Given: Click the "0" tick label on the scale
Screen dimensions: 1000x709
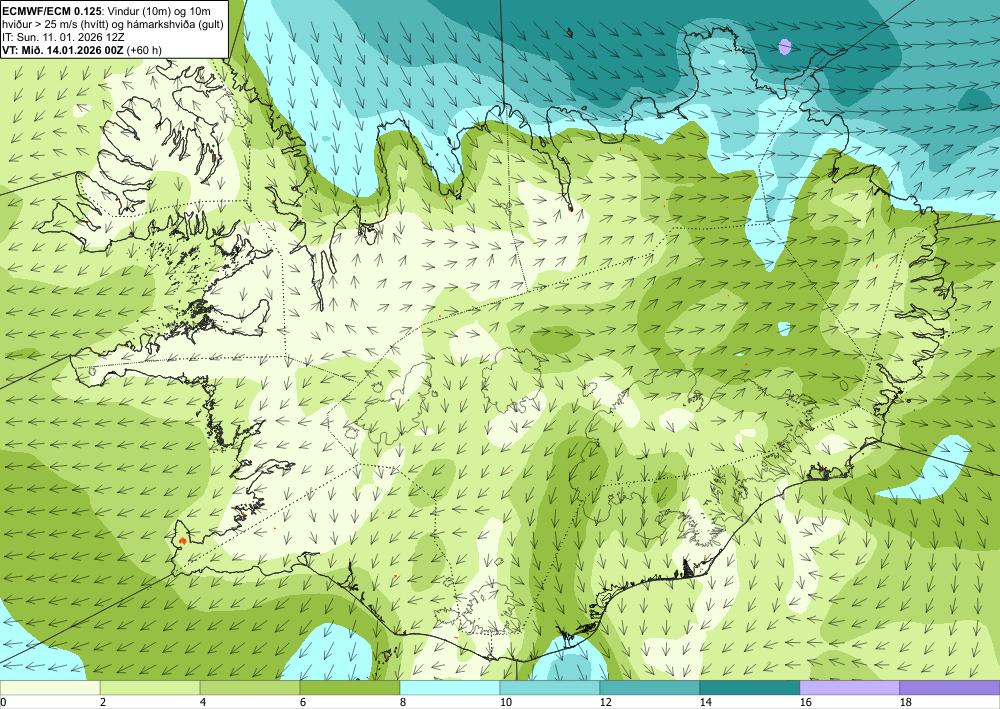Looking at the screenshot, I should tap(3, 702).
